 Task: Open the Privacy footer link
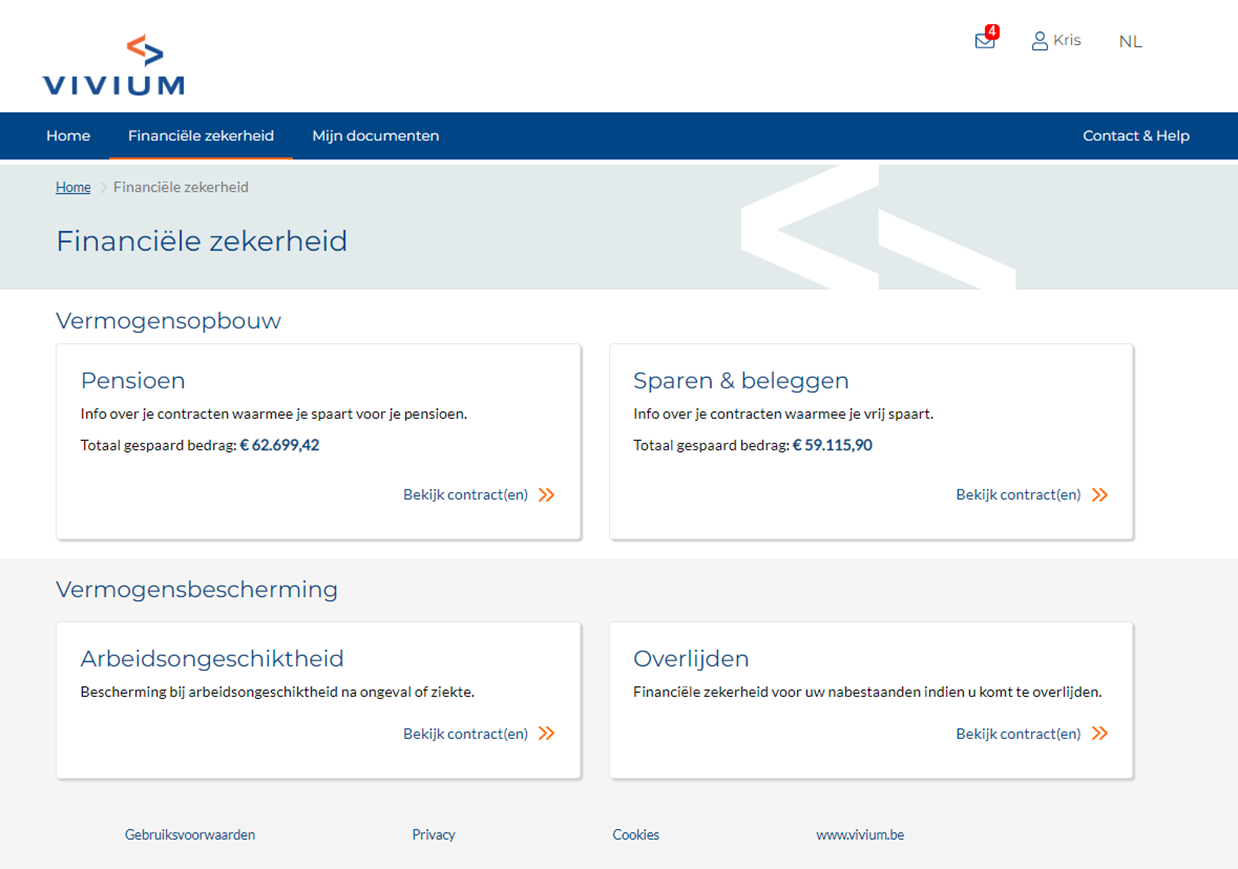tap(434, 835)
